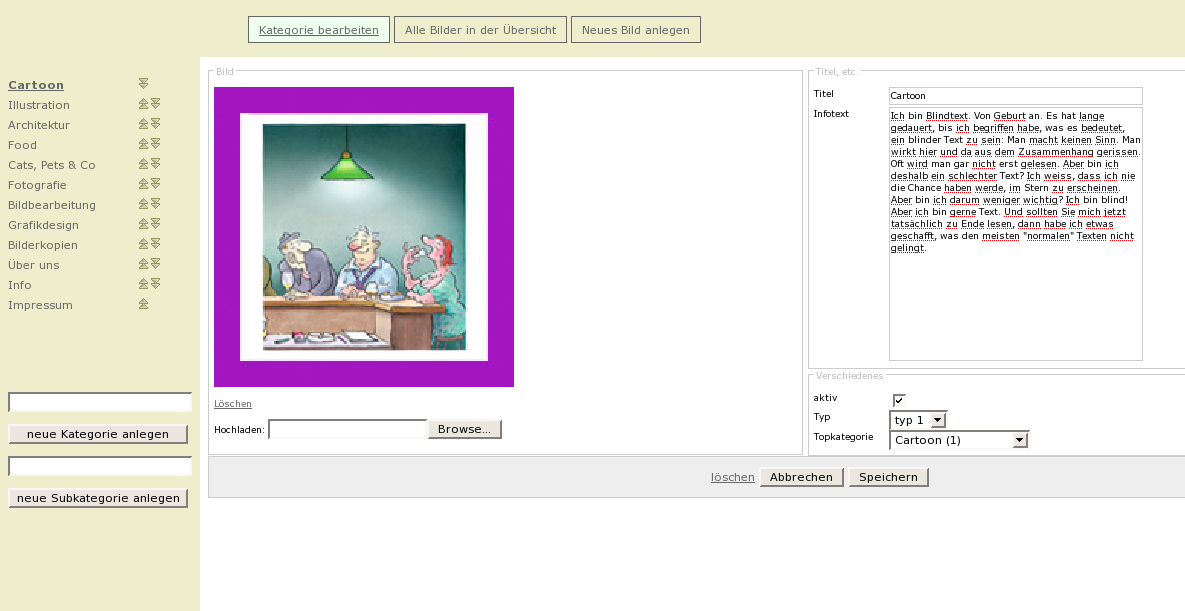Click move-up arrow next to Food
This screenshot has height=611, width=1185.
point(143,144)
